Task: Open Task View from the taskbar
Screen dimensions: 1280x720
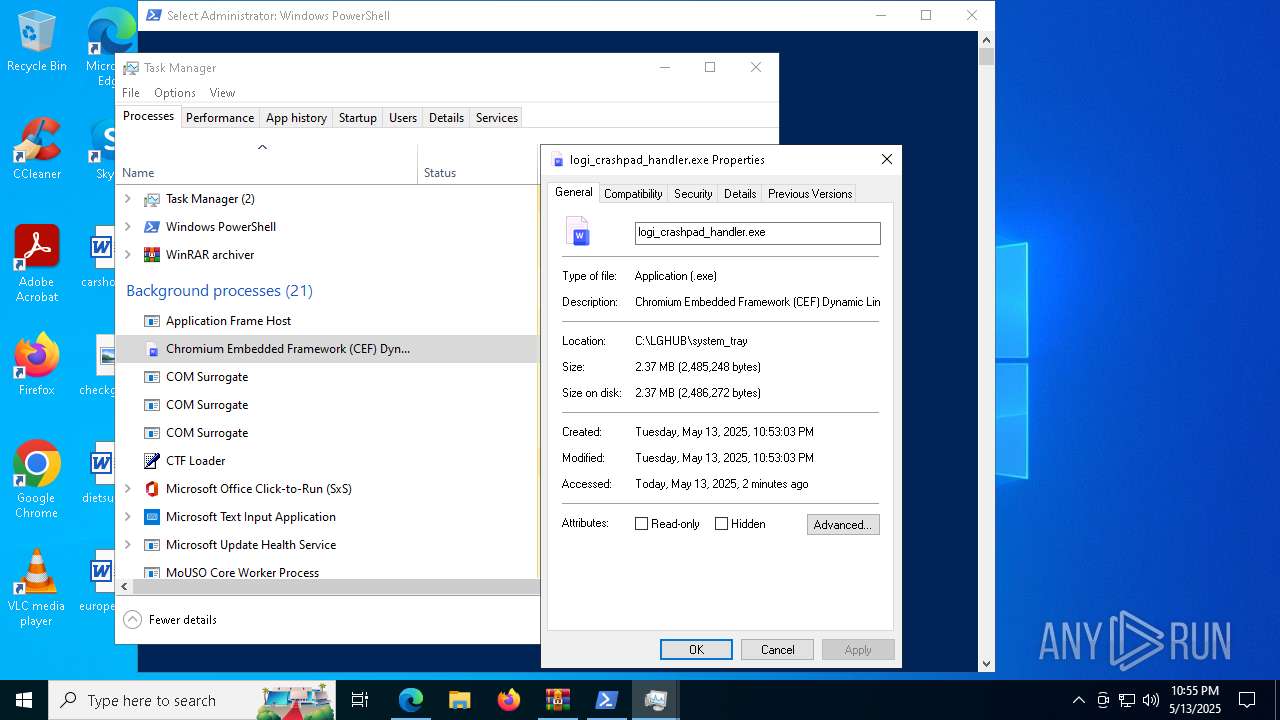Action: [x=360, y=700]
